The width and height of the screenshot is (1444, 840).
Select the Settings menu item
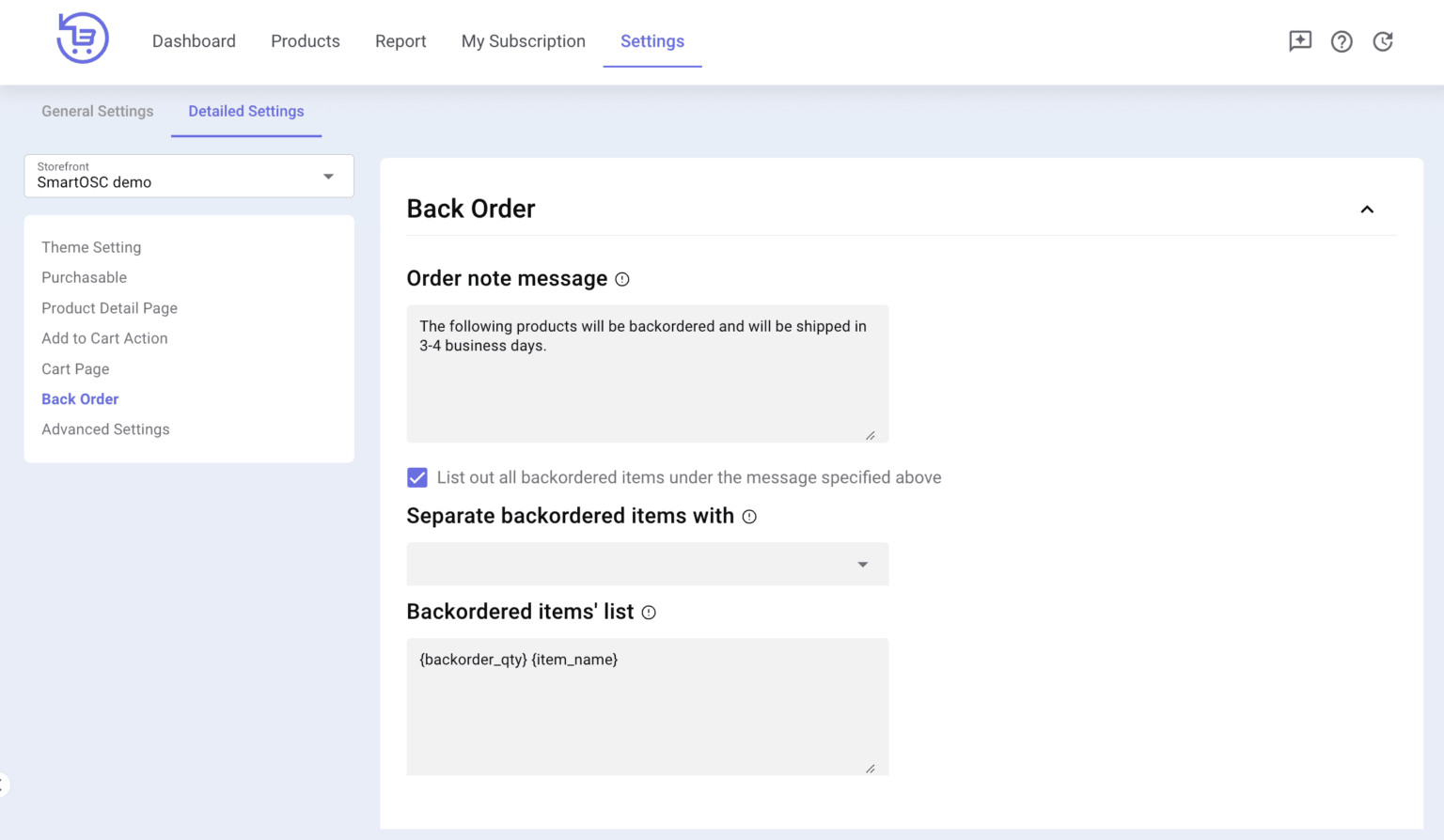pos(652,41)
